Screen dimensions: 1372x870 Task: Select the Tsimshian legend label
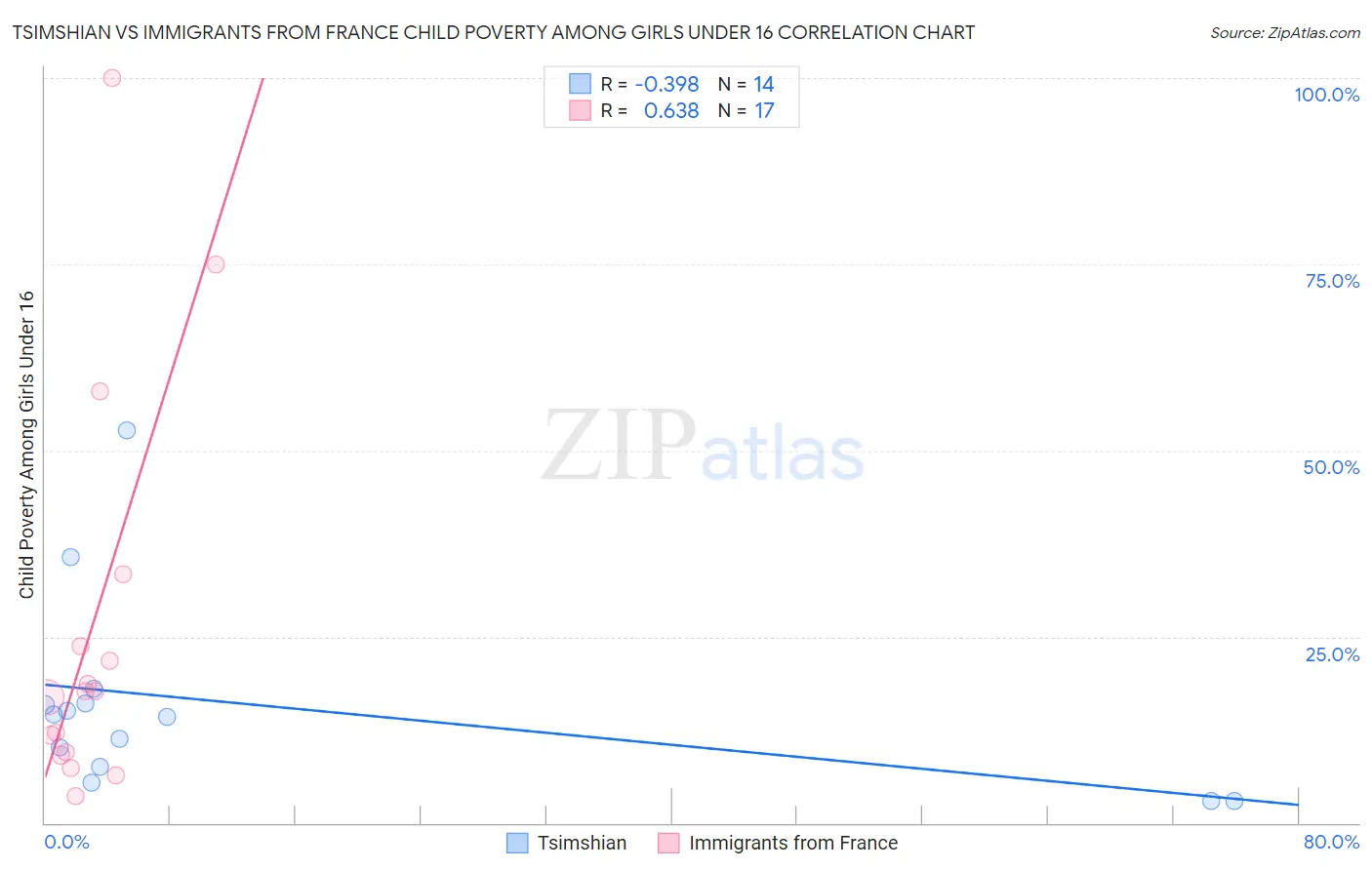coord(582,843)
